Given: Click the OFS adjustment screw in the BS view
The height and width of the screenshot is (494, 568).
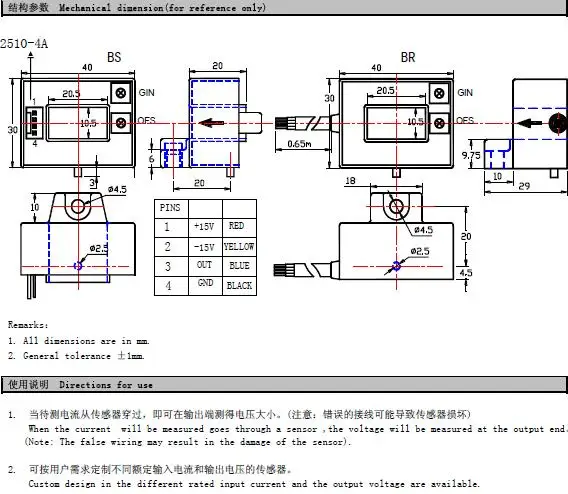Looking at the screenshot, I should [121, 123].
